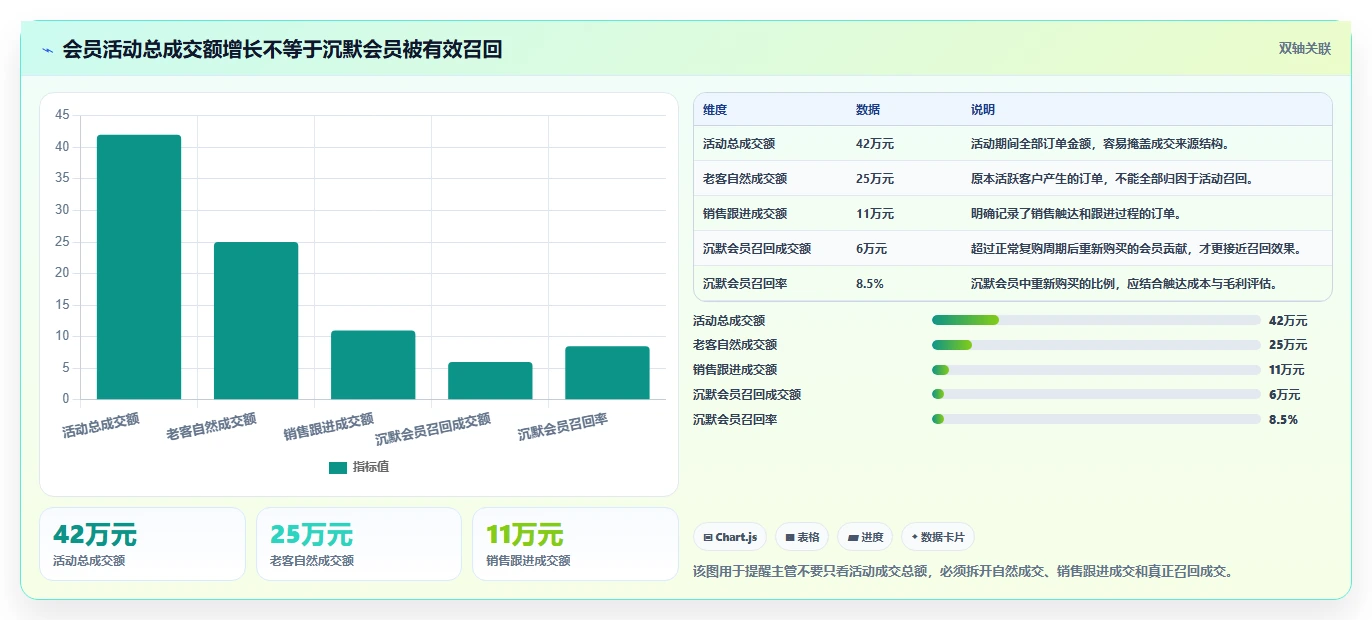
Task: Click the 6万元 value beside progress bar
Action: tap(1284, 395)
